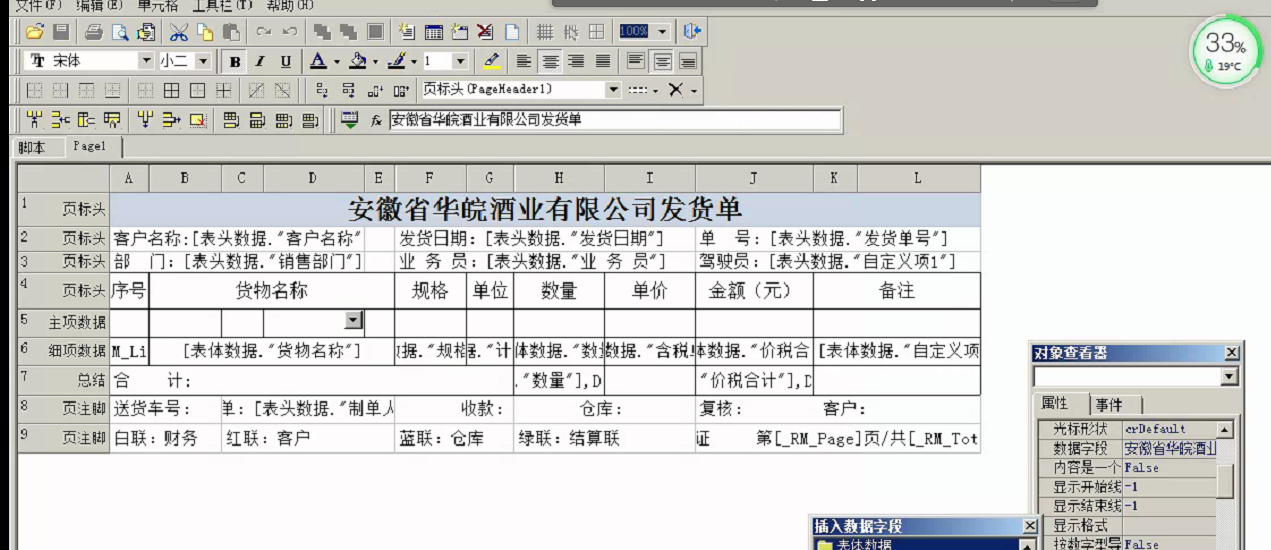Click the exit designer door icon
The height and width of the screenshot is (550, 1271).
[x=692, y=32]
